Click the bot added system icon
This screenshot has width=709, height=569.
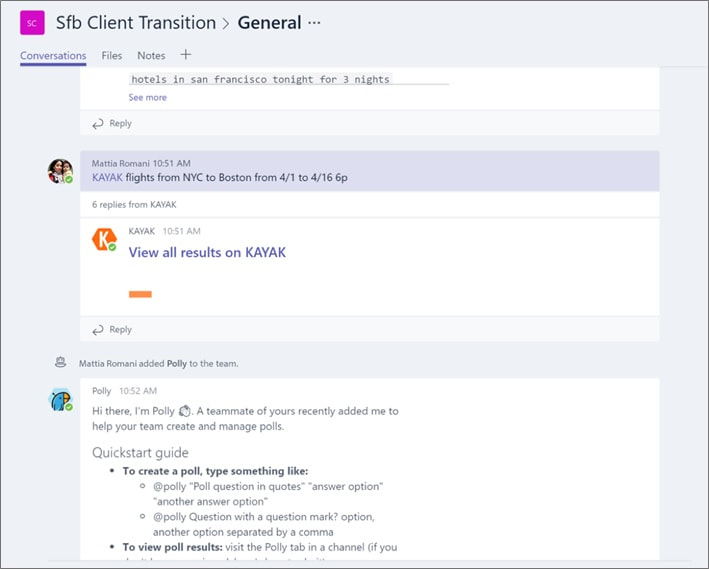[x=60, y=362]
